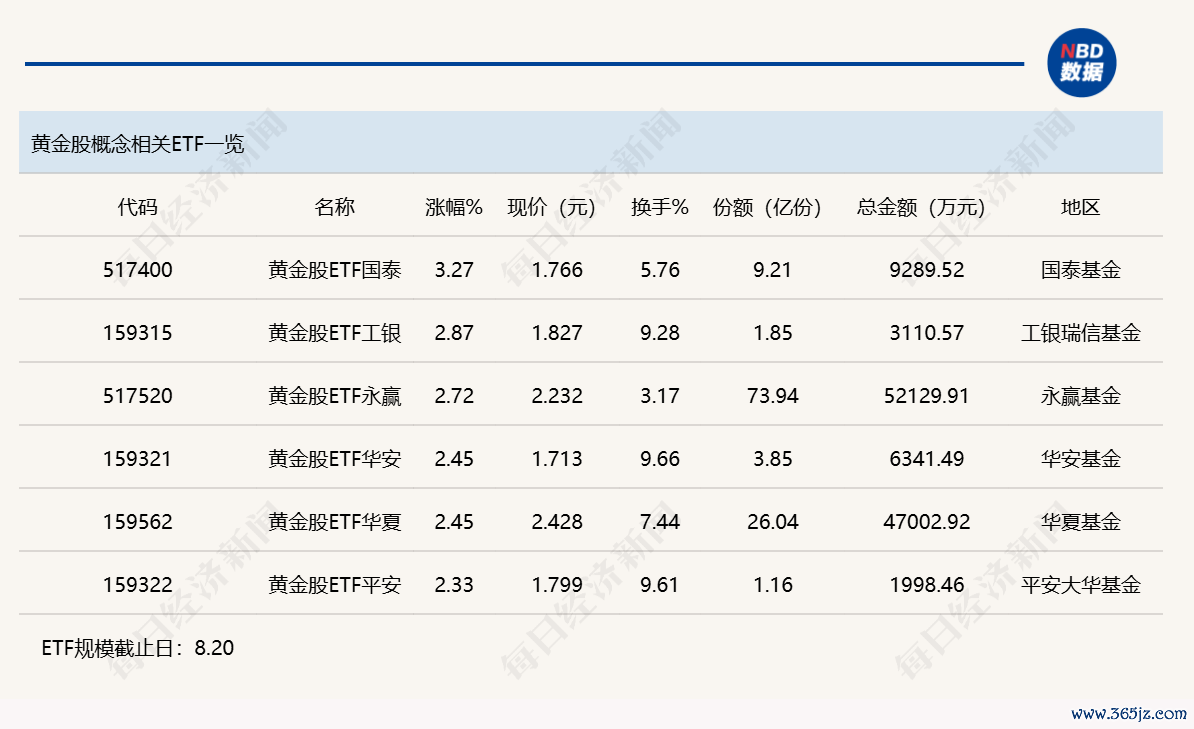Screen dimensions: 1194x729
Task: Click turnover value 9.66
Action: [659, 459]
